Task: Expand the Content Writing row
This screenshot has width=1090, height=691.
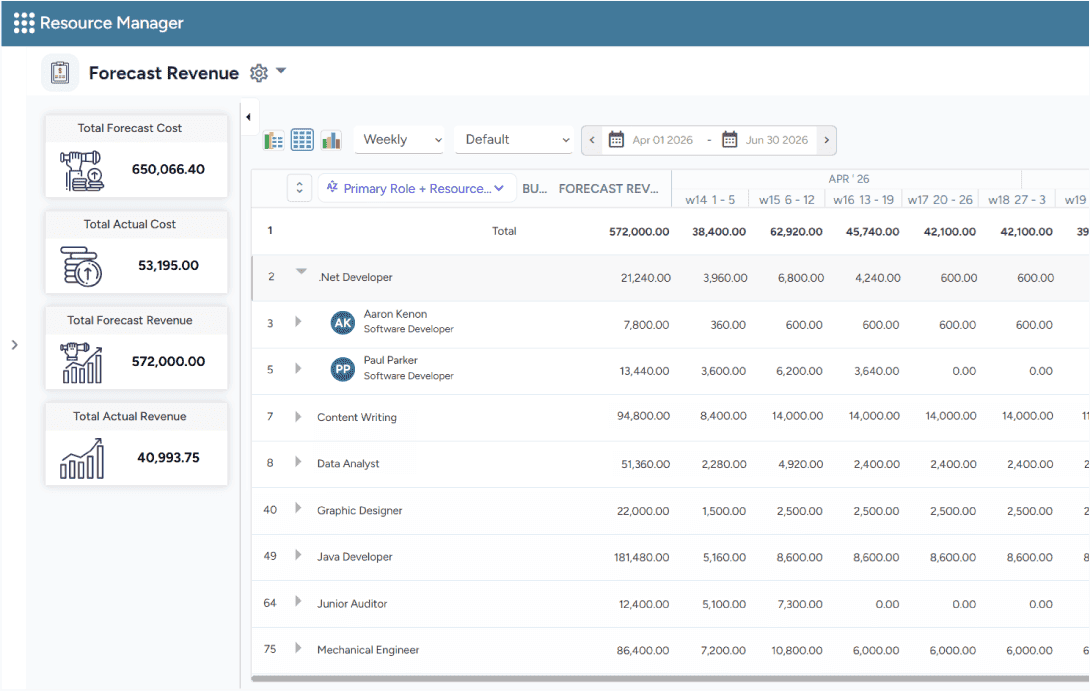Action: click(298, 416)
